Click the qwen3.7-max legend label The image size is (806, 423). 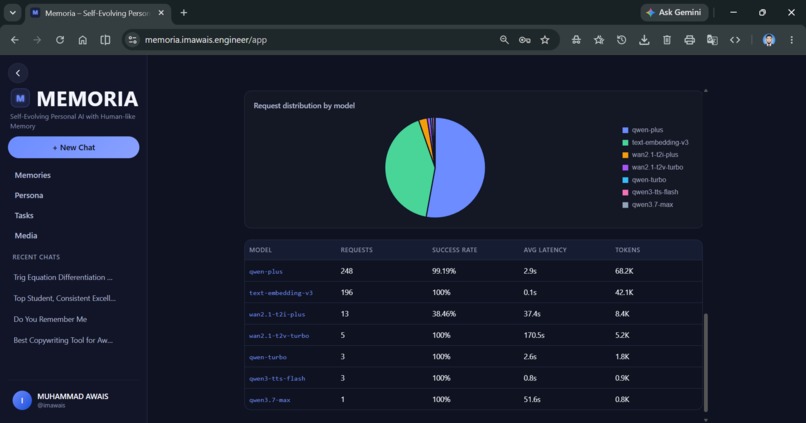652,205
